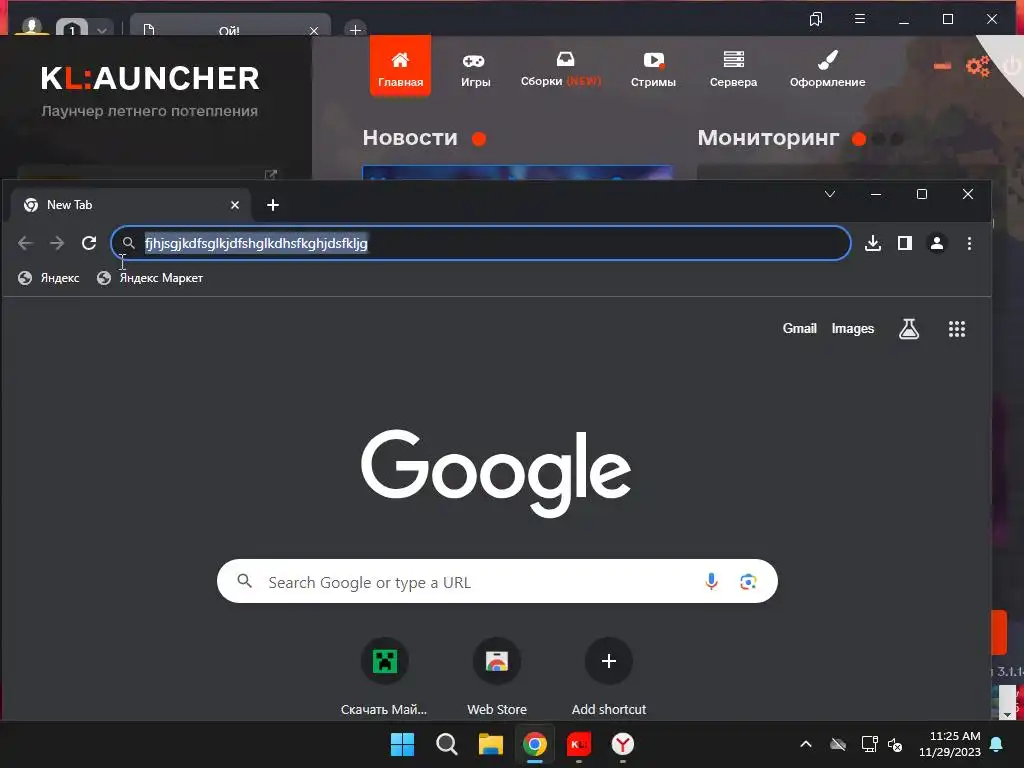Open Search Labs flask icon
The image size is (1024, 768).
(x=909, y=328)
